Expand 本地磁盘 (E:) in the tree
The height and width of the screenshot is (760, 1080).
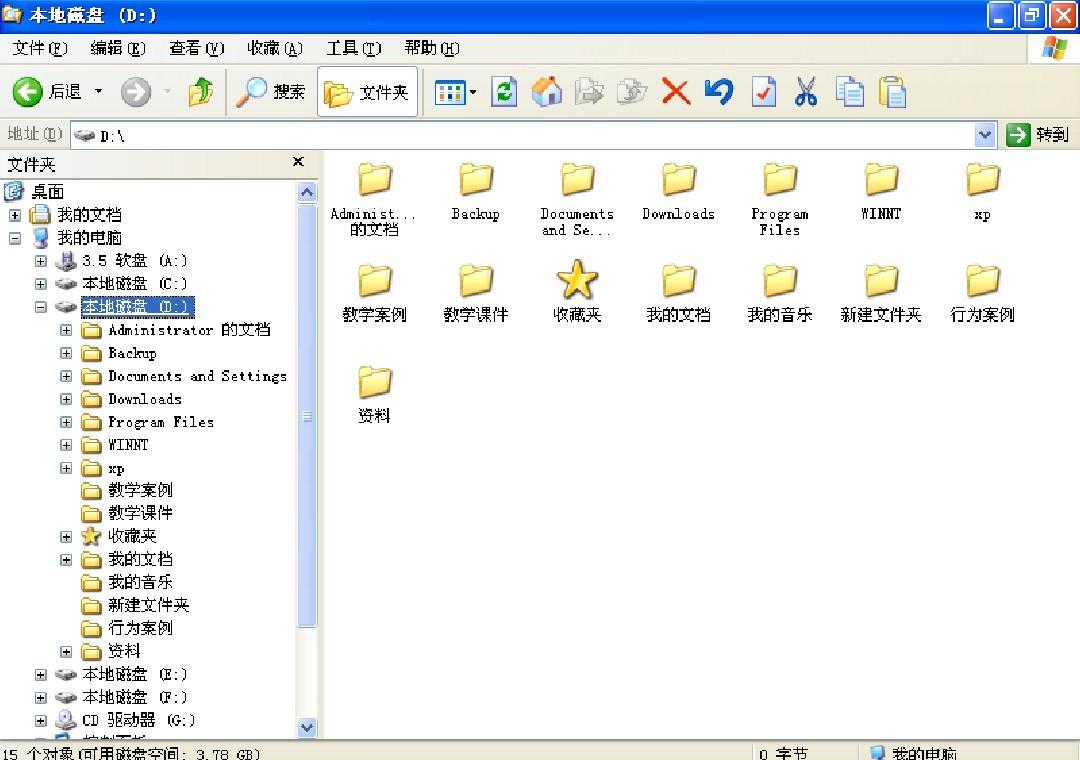coord(41,675)
